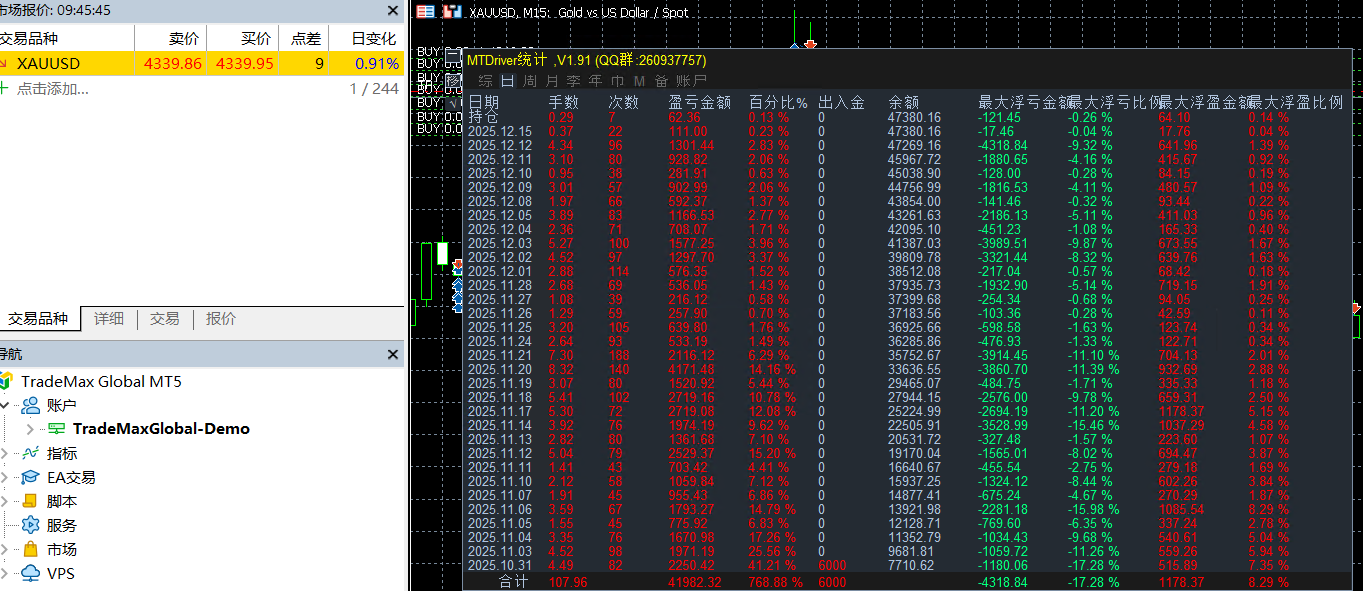This screenshot has width=1363, height=591.
Task: Open the 指标 indicators section icon
Action: pos(29,452)
